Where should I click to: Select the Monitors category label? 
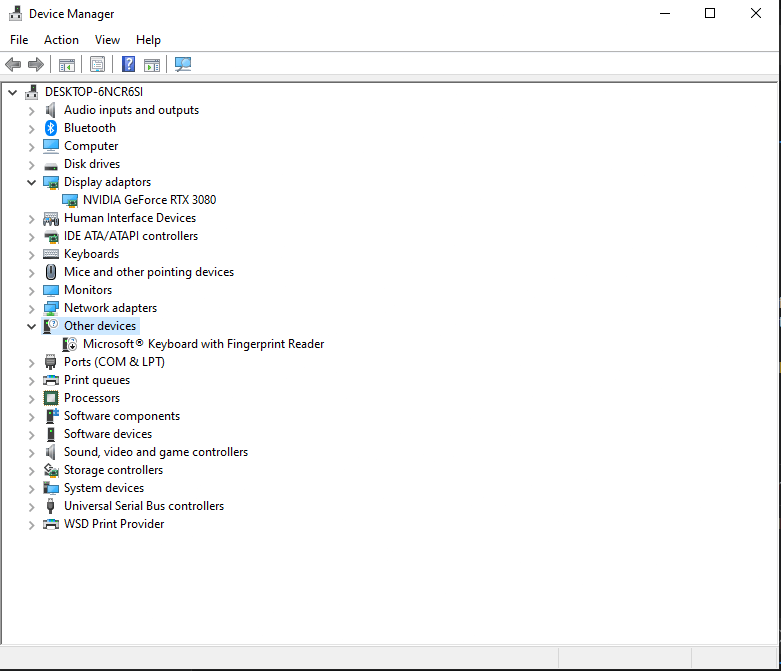pyautogui.click(x=88, y=290)
